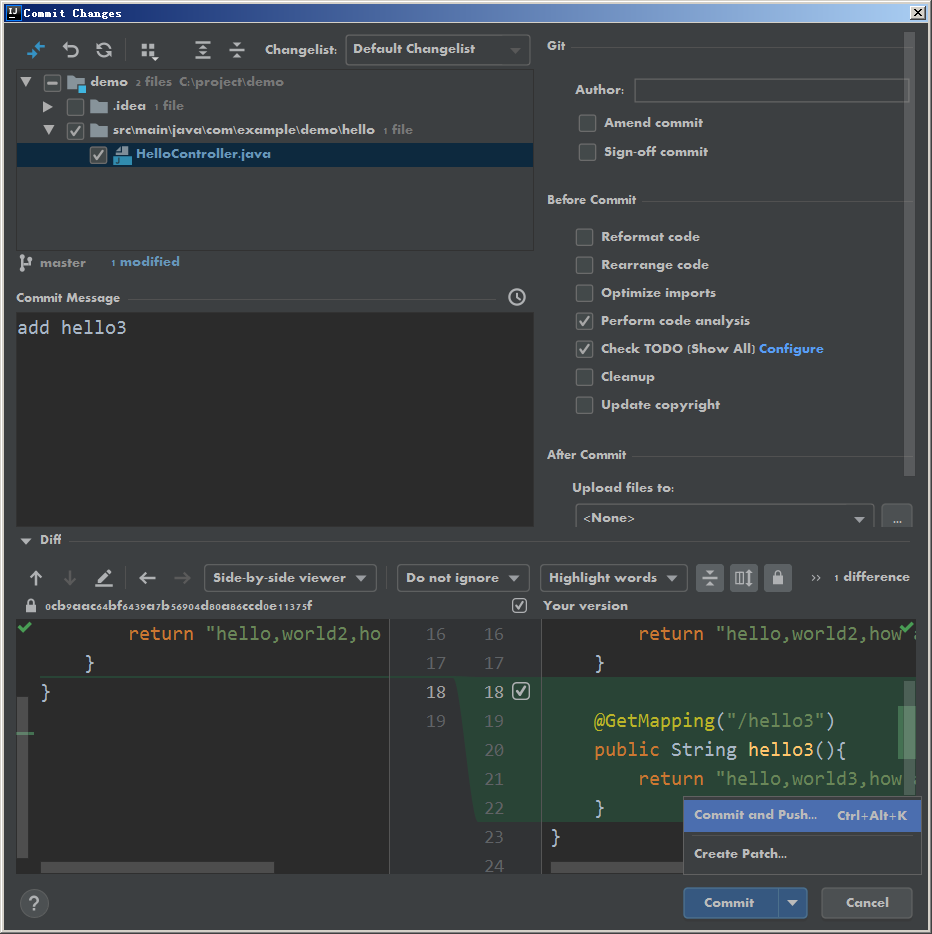Click the Expand All icon in the toolbar
Image resolution: width=932 pixels, height=934 pixels.
pyautogui.click(x=202, y=50)
